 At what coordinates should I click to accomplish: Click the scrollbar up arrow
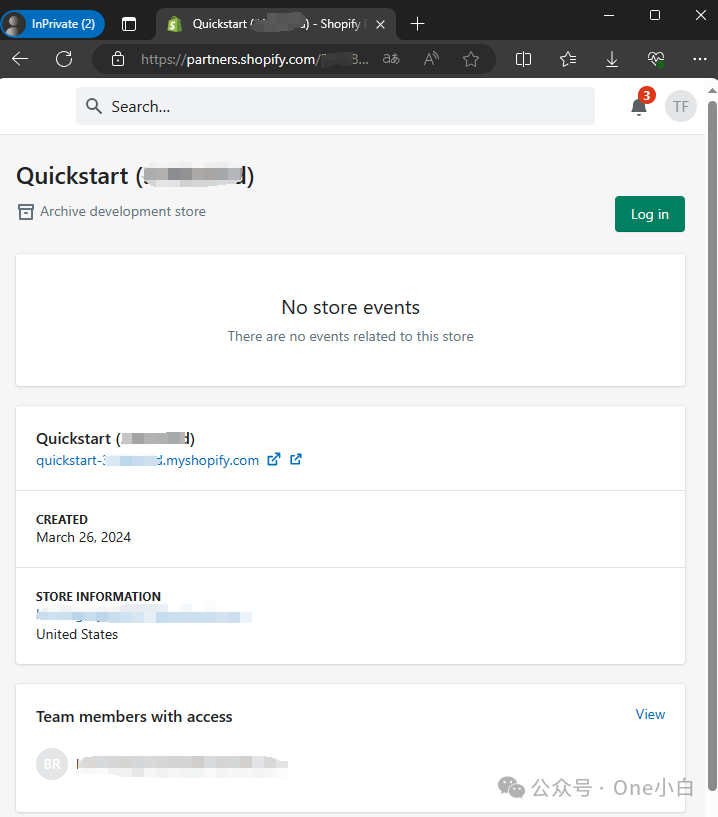coord(712,91)
